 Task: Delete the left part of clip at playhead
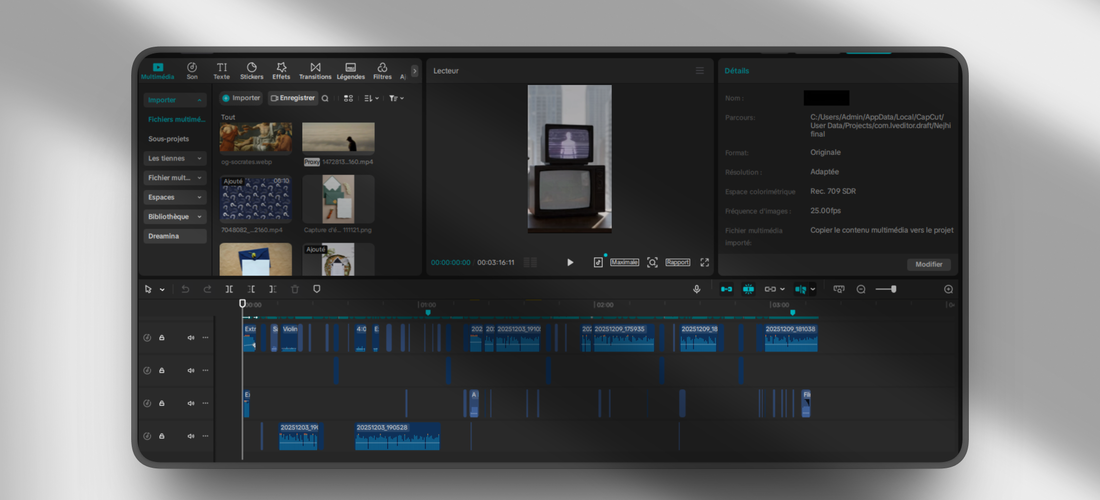coord(251,289)
